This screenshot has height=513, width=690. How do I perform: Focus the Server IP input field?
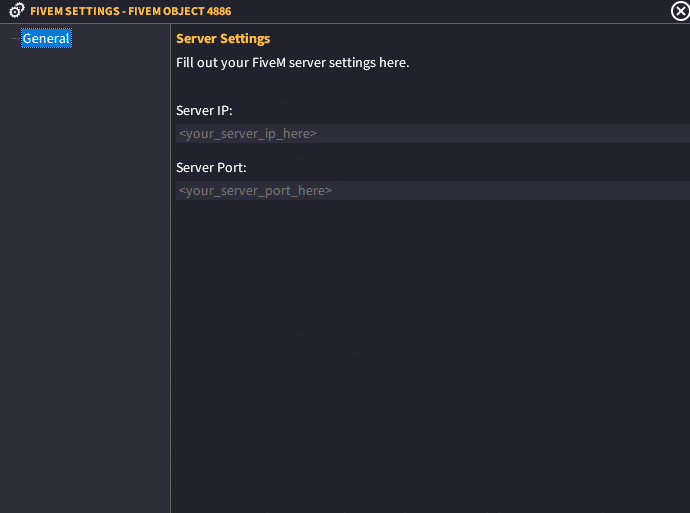[x=433, y=133]
